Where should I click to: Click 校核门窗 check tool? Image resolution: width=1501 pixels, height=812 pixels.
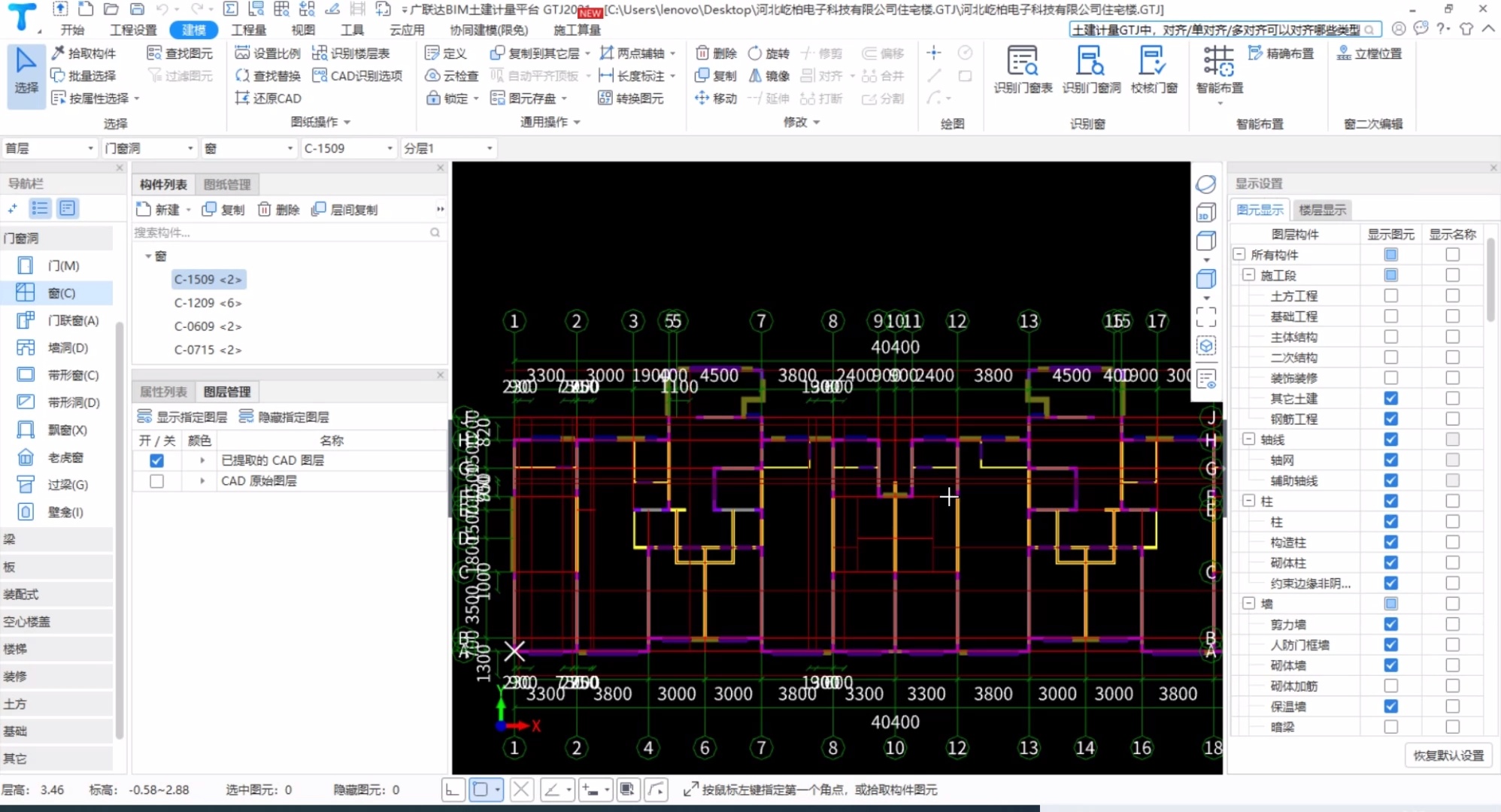pyautogui.click(x=1154, y=69)
